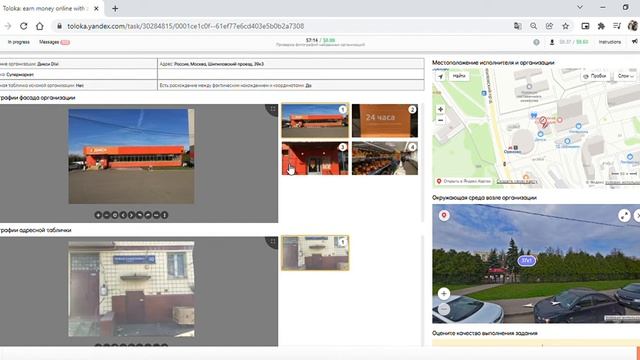Zoom in on the street panorama
This screenshot has height=360, width=640.
pos(444,293)
